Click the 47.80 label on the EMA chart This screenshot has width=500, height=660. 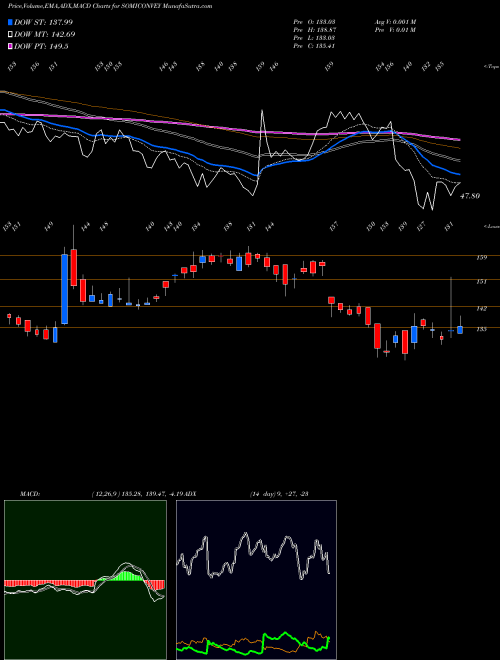tap(469, 196)
